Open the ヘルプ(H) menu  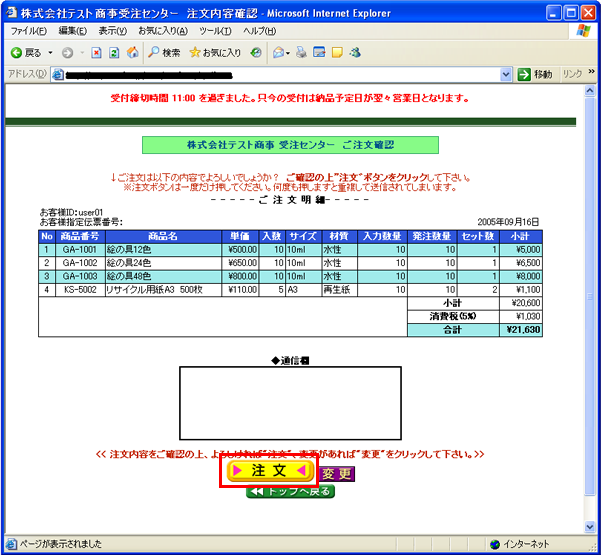[x=259, y=31]
